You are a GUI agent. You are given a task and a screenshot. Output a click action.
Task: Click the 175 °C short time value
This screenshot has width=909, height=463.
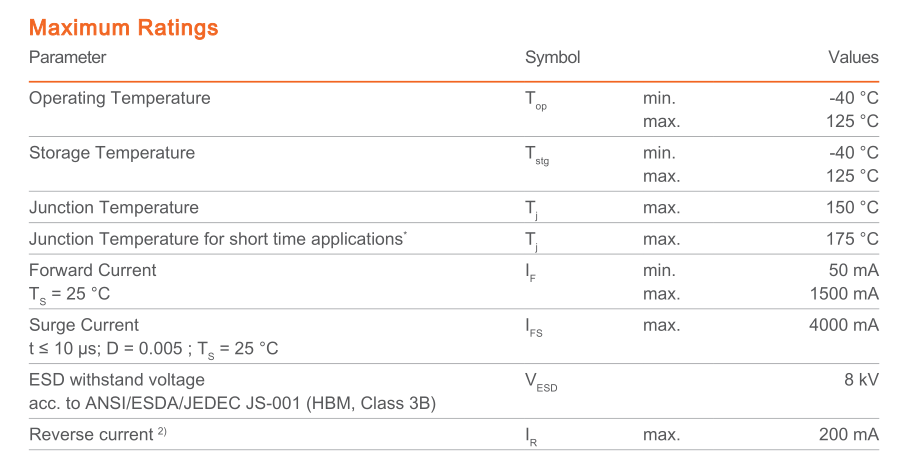coord(853,239)
